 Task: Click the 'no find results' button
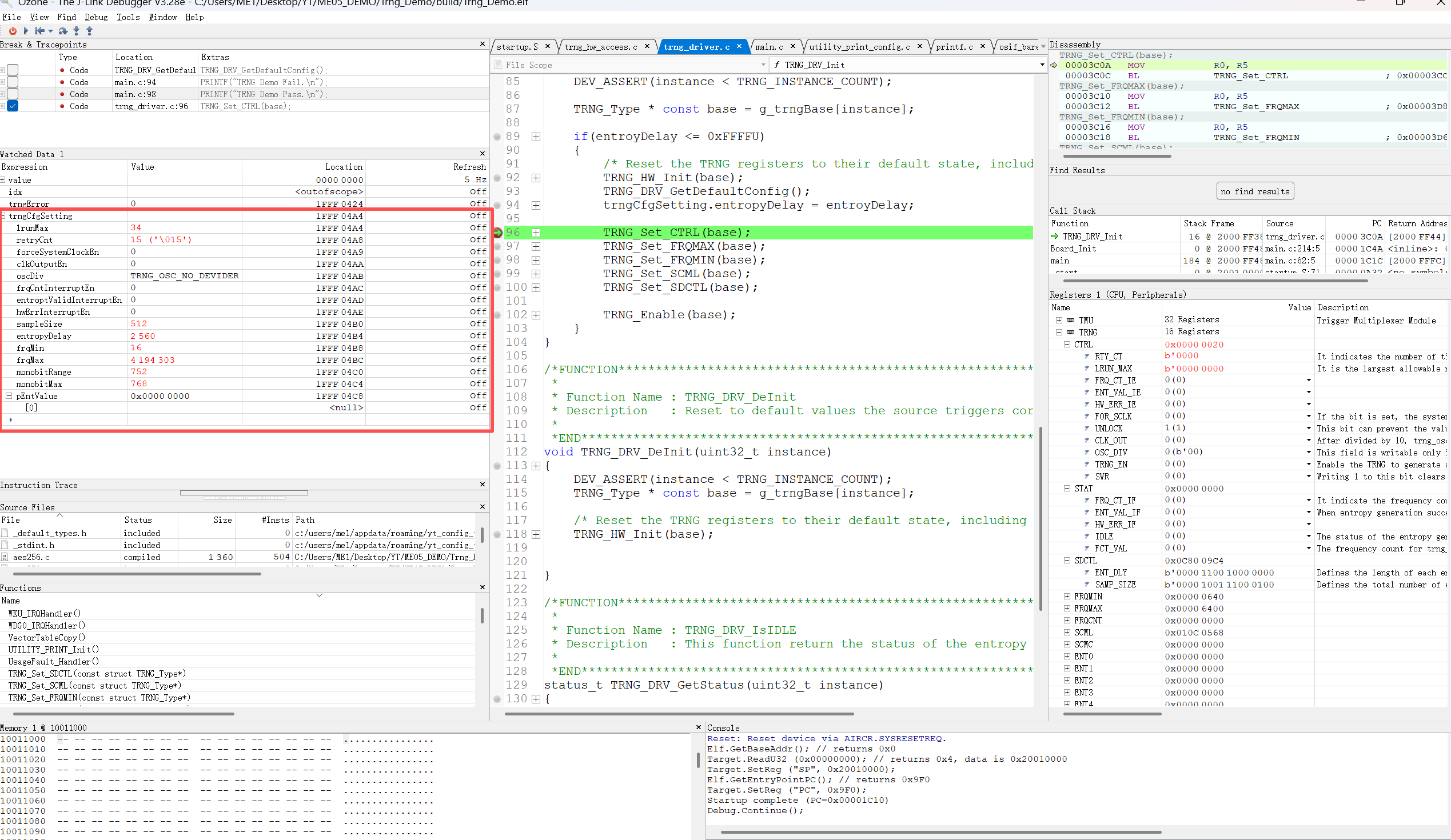coord(1255,191)
